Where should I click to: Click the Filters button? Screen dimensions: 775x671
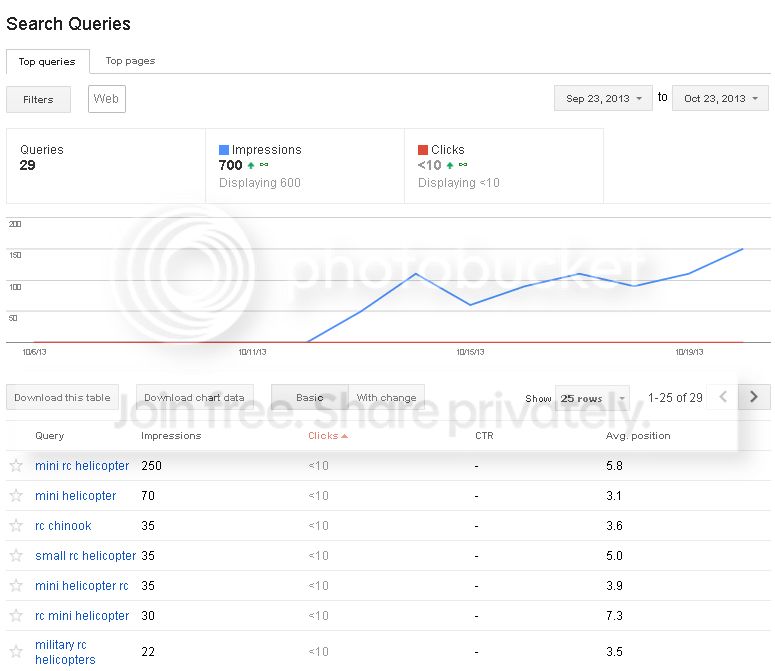(39, 99)
